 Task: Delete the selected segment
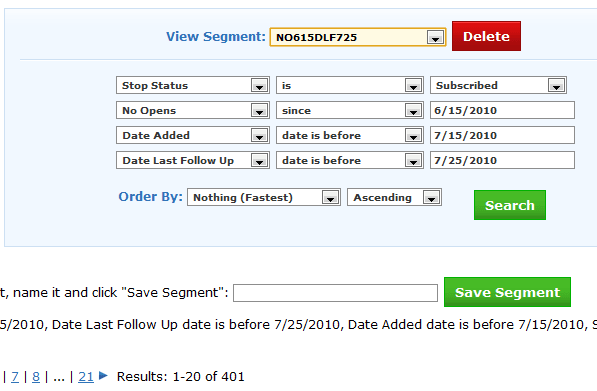486,36
